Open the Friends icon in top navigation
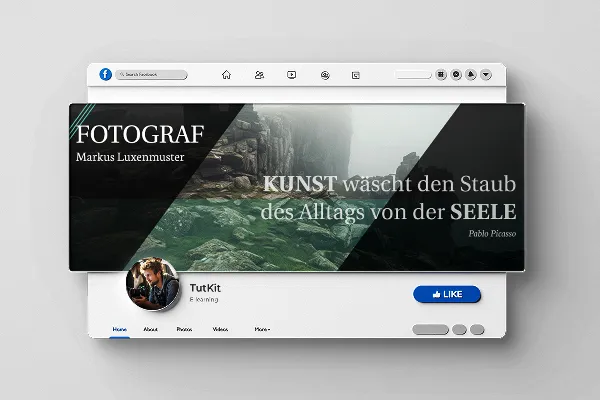Viewport: 600px width, 400px height. pos(259,75)
